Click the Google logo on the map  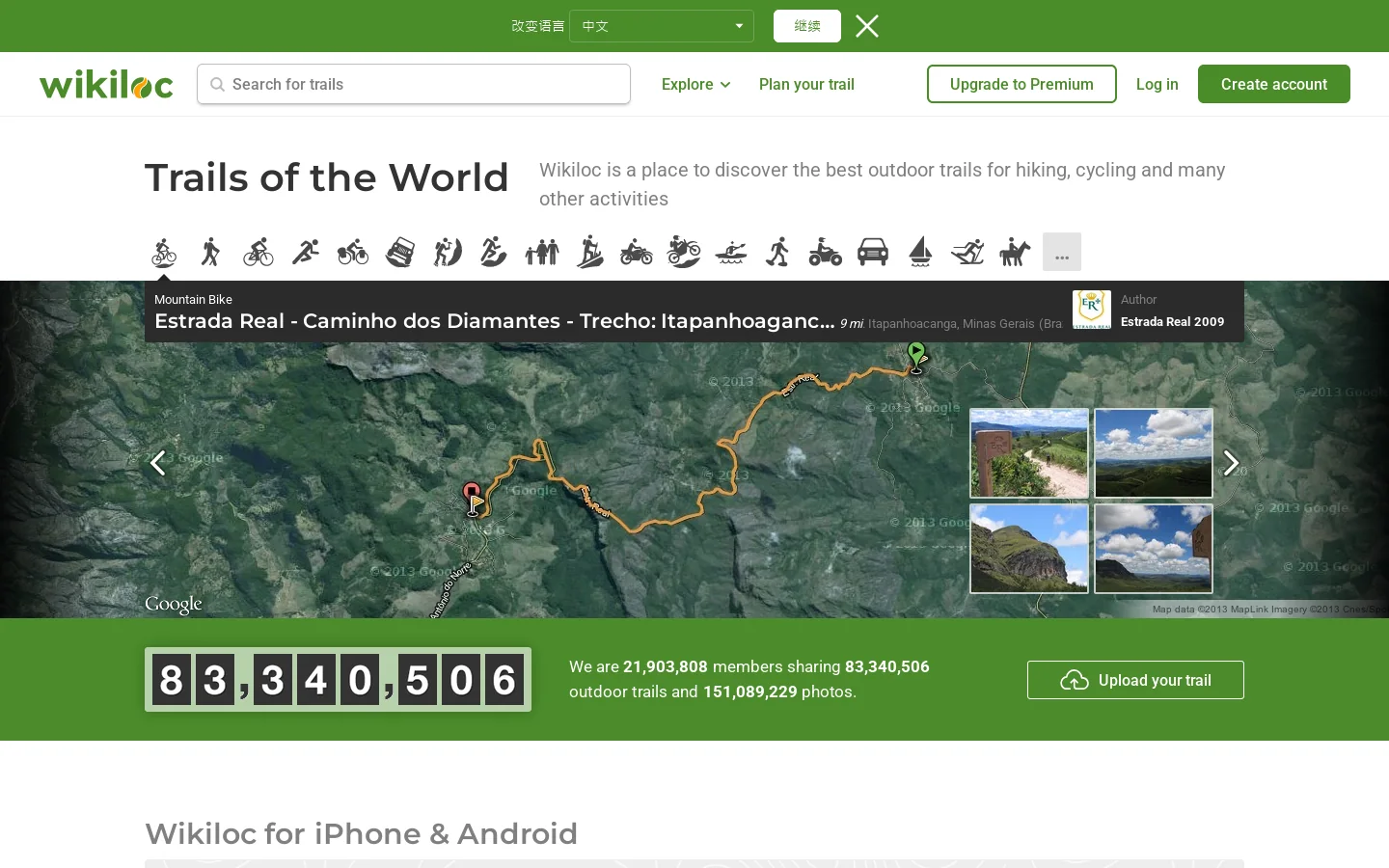click(x=174, y=605)
